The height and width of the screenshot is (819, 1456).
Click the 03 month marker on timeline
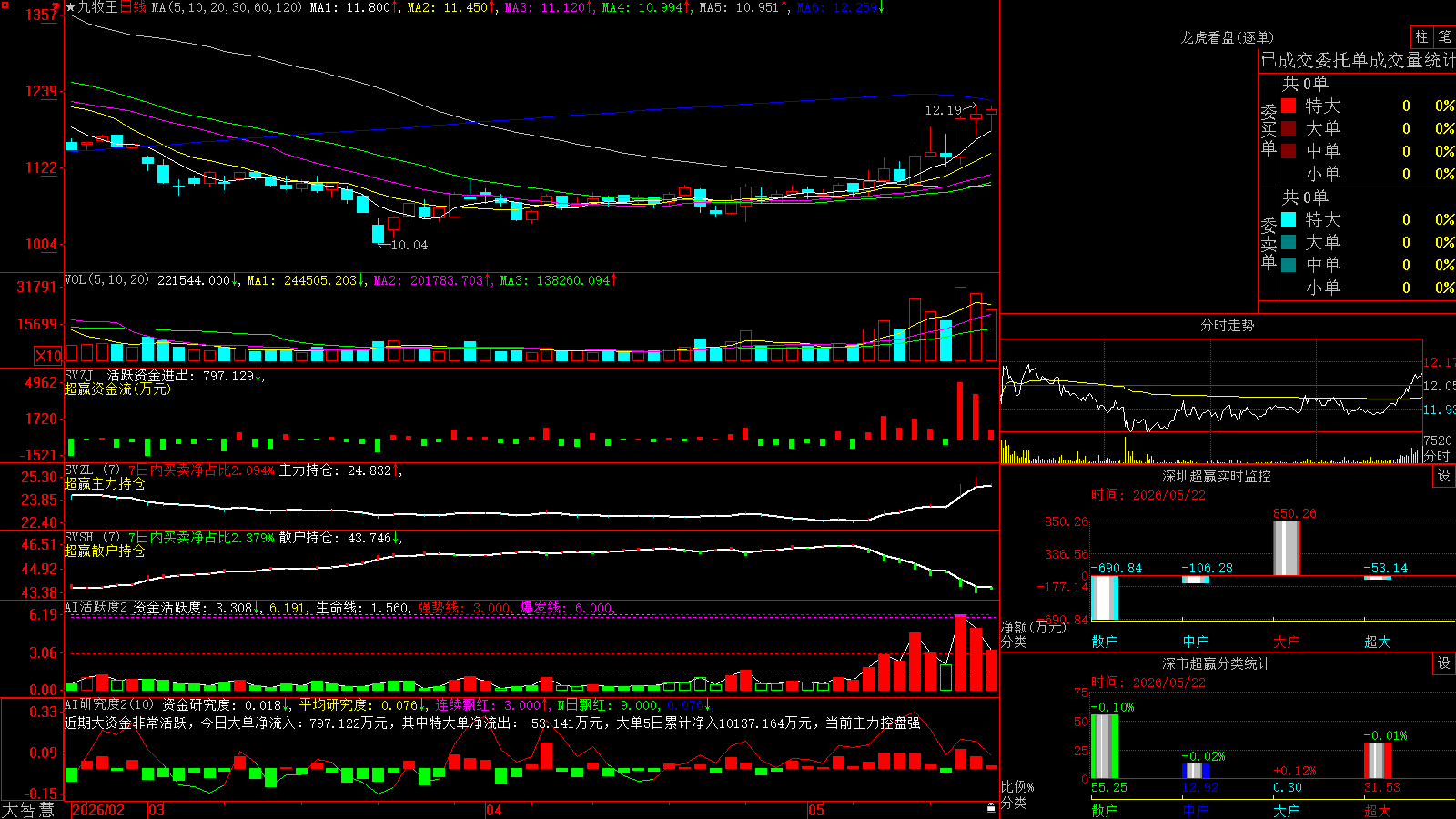tap(157, 810)
